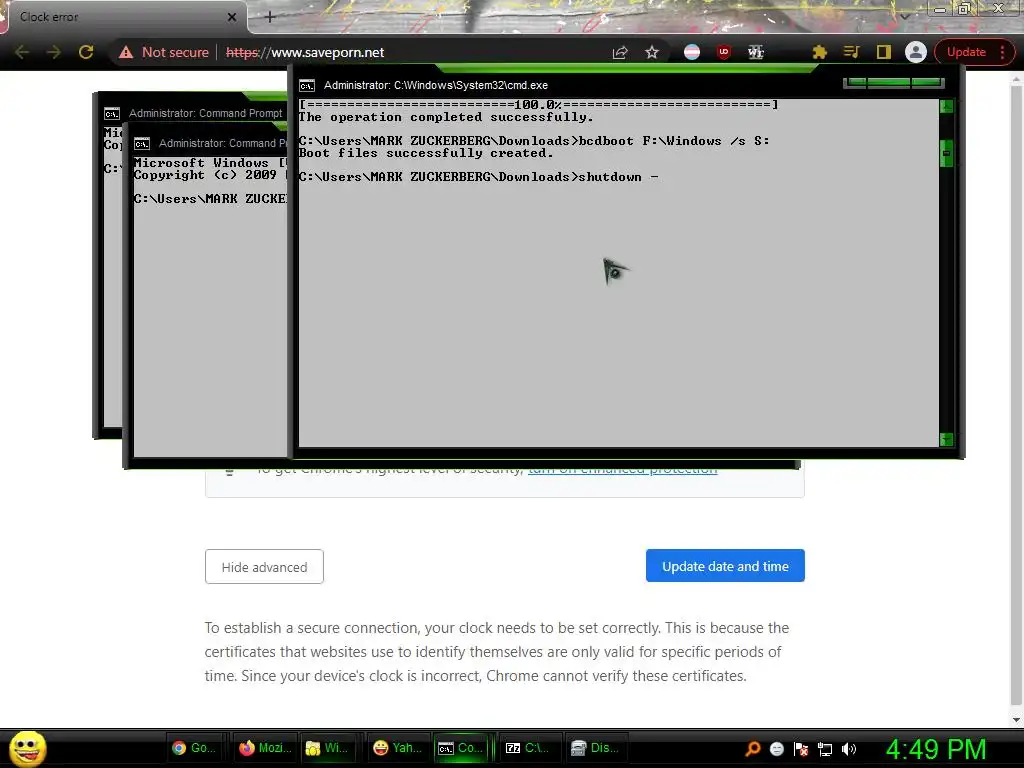The image size is (1024, 768).
Task: Select the Clock error tab
Action: pyautogui.click(x=124, y=17)
